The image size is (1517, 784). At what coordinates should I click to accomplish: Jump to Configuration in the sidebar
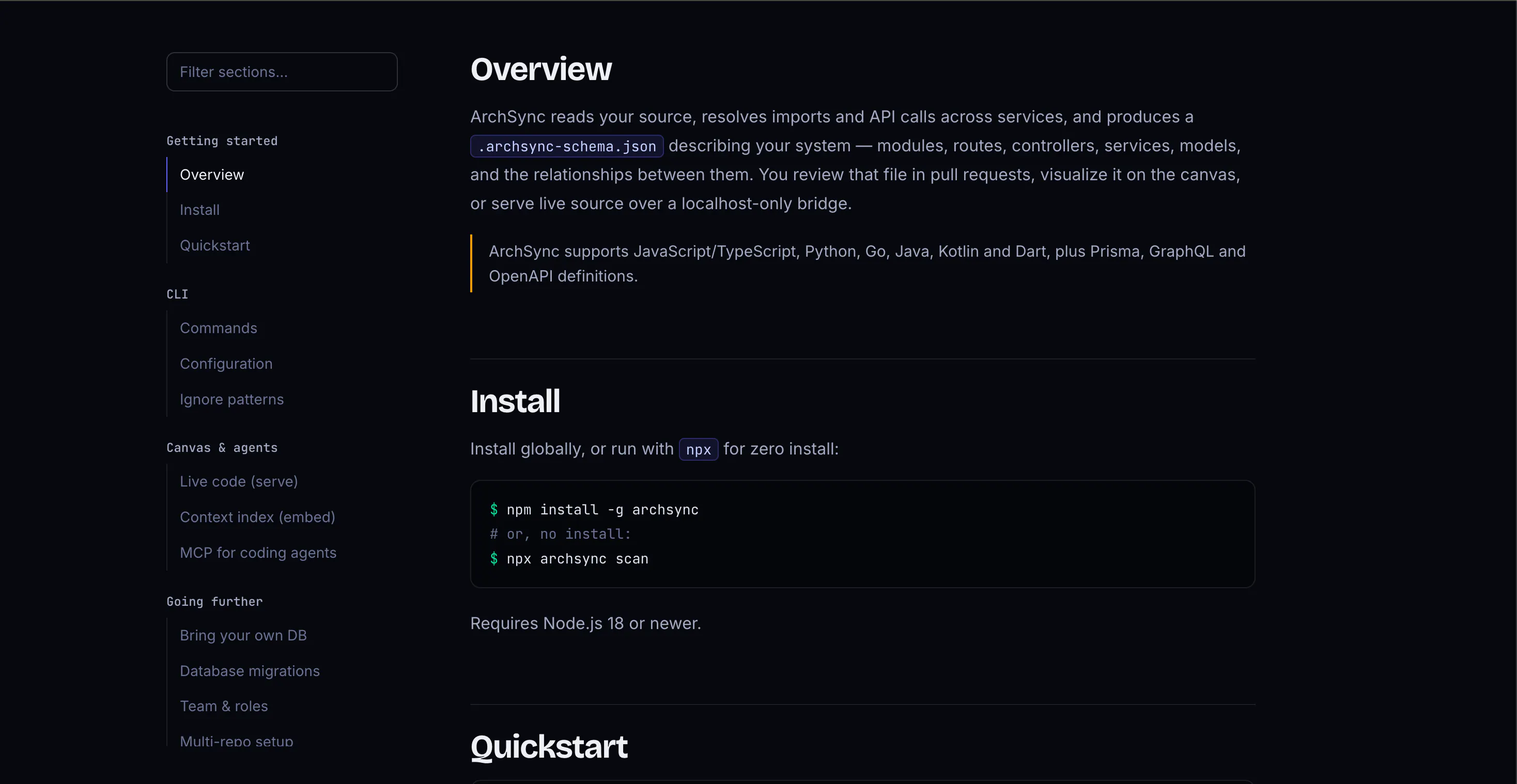(x=226, y=364)
